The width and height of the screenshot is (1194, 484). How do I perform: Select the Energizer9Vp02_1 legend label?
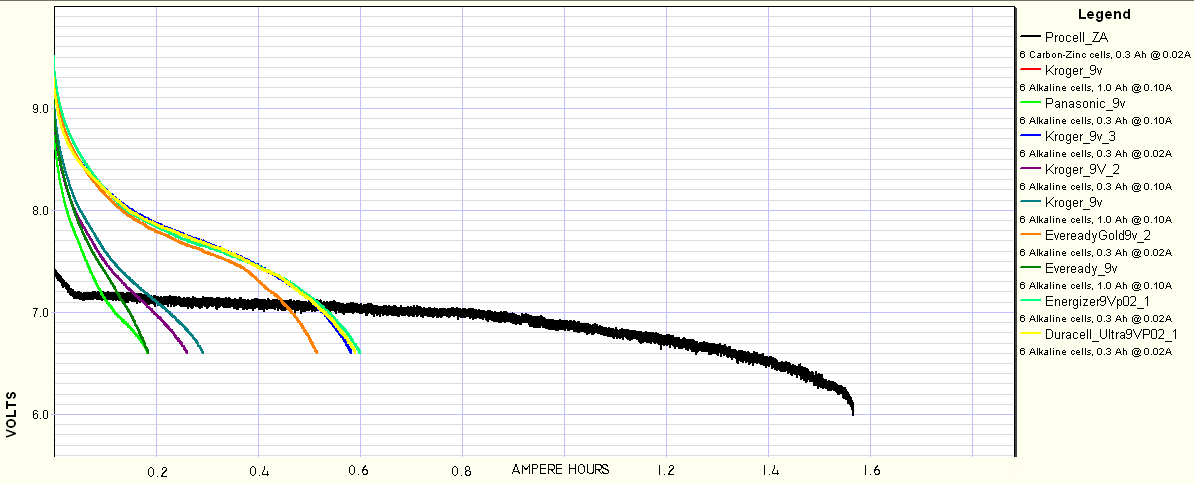click(x=1098, y=301)
